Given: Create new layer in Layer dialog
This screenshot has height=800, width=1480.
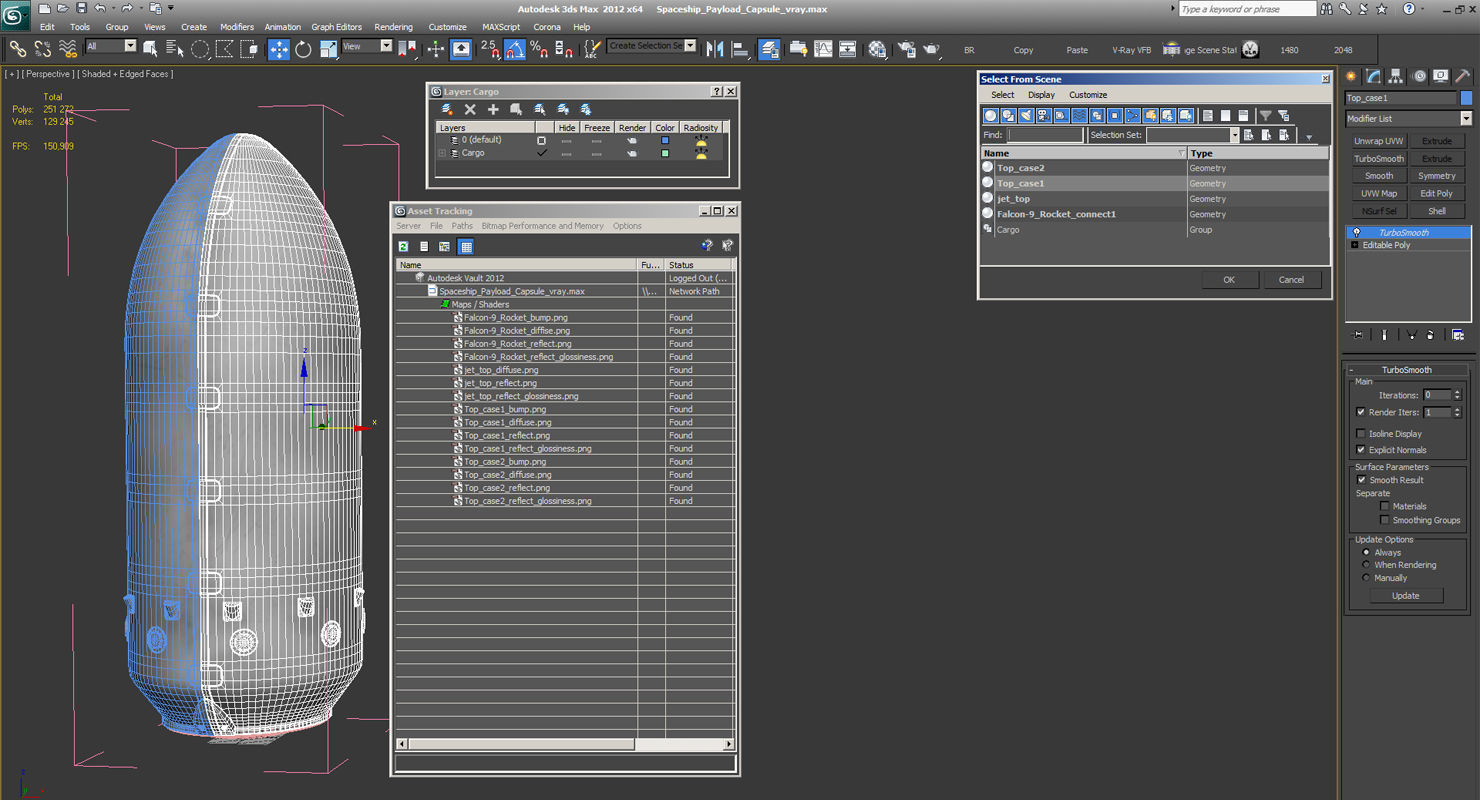Looking at the screenshot, I should [447, 109].
